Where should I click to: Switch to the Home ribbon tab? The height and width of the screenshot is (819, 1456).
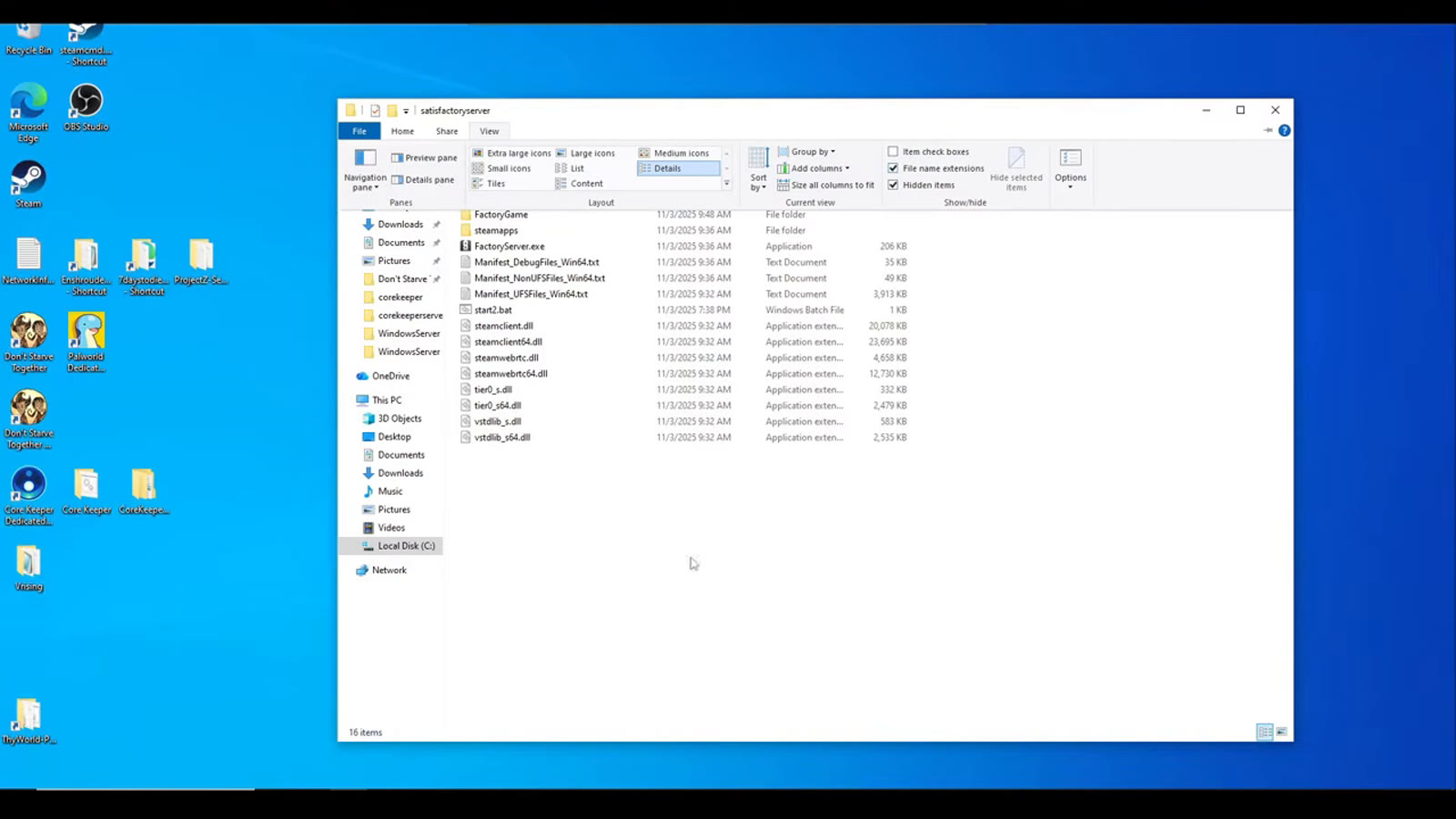[402, 131]
